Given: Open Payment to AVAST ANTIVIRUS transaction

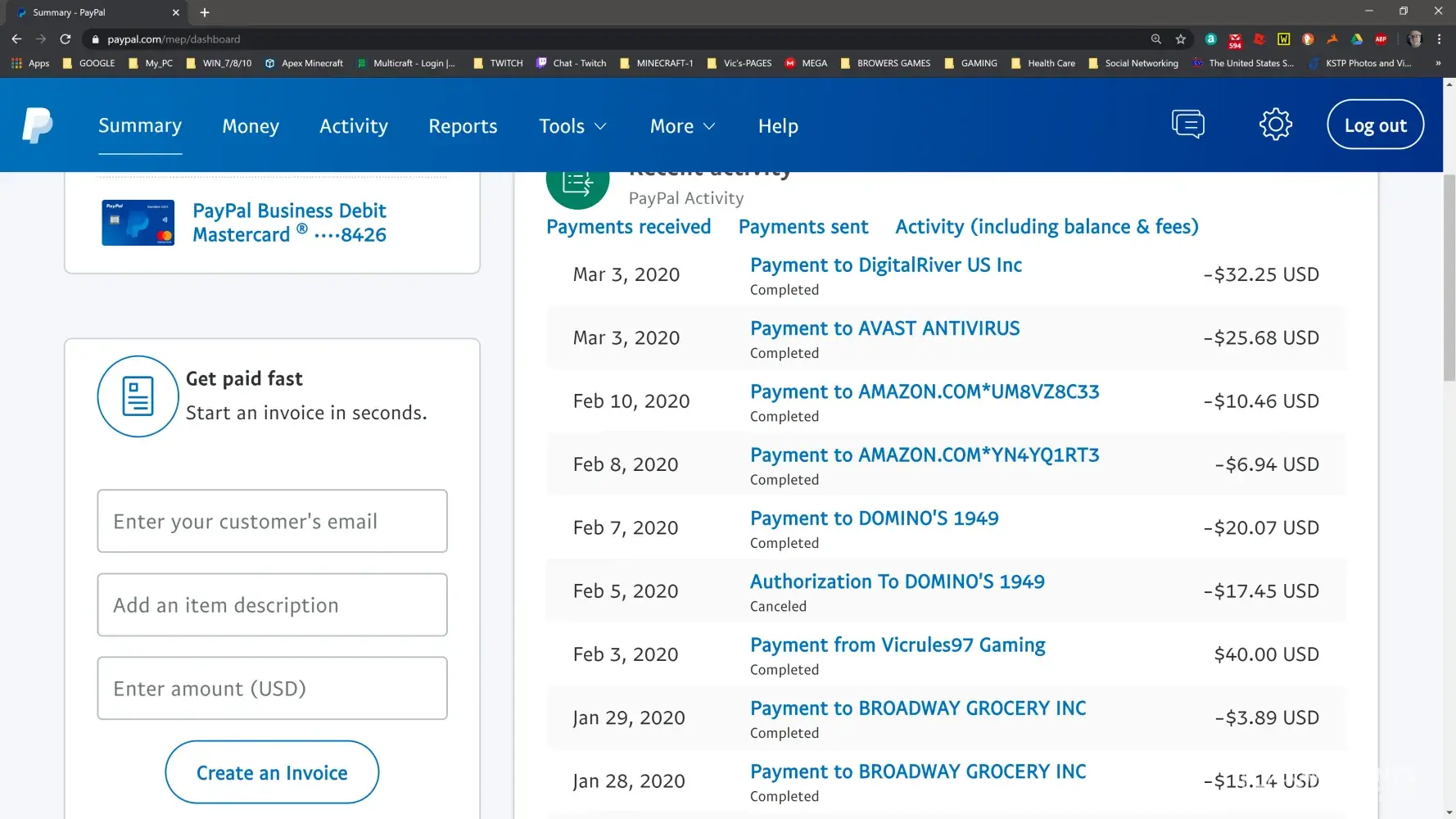Looking at the screenshot, I should (x=884, y=328).
